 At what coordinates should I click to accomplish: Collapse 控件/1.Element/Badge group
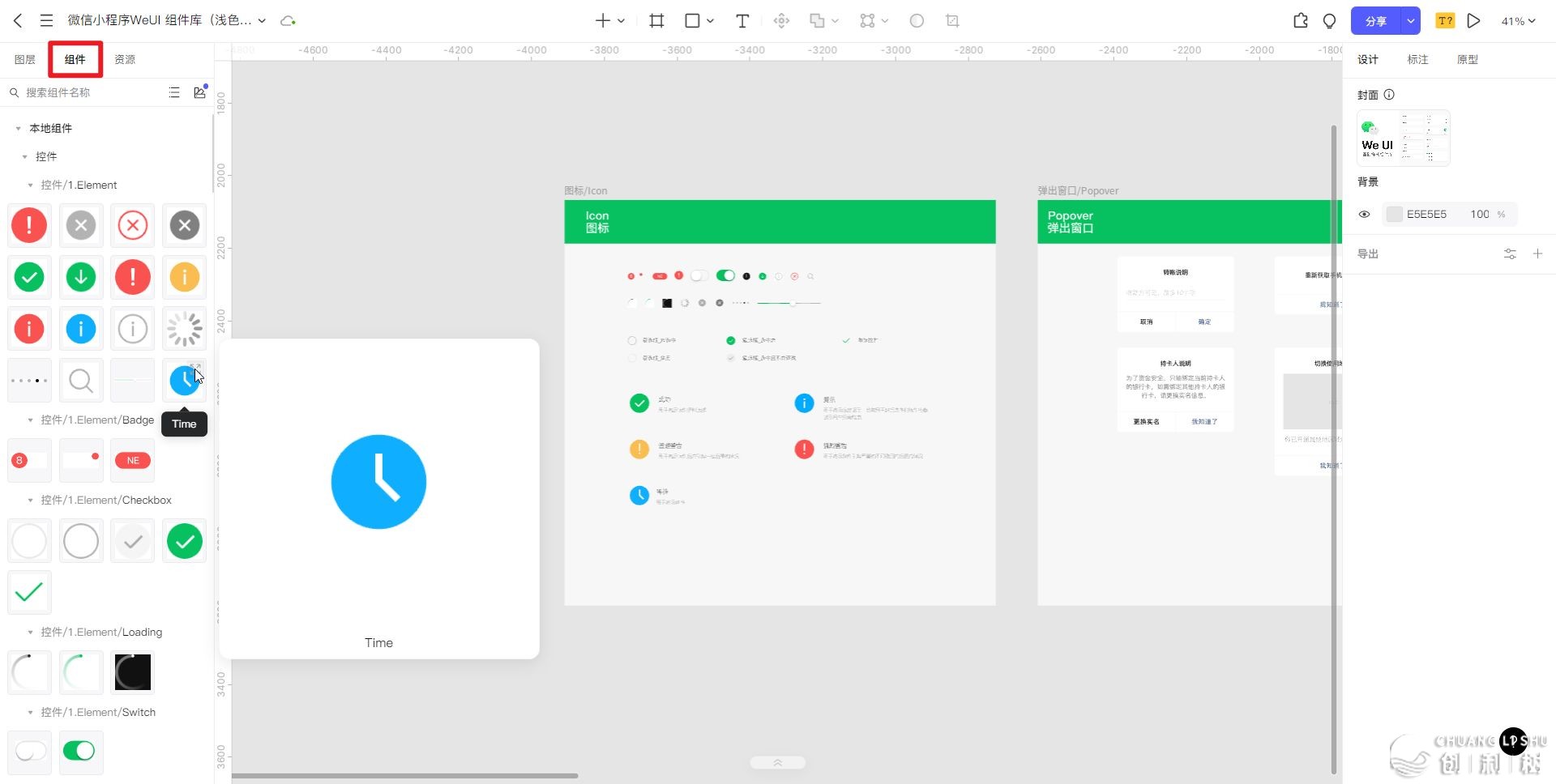coord(31,420)
